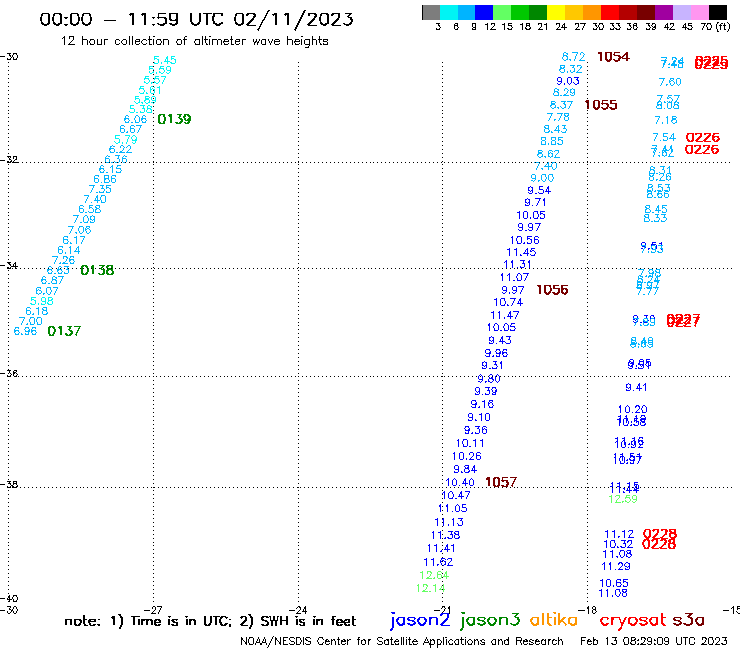
Task: Select the cryosat legend label
Action: pyautogui.click(x=632, y=620)
